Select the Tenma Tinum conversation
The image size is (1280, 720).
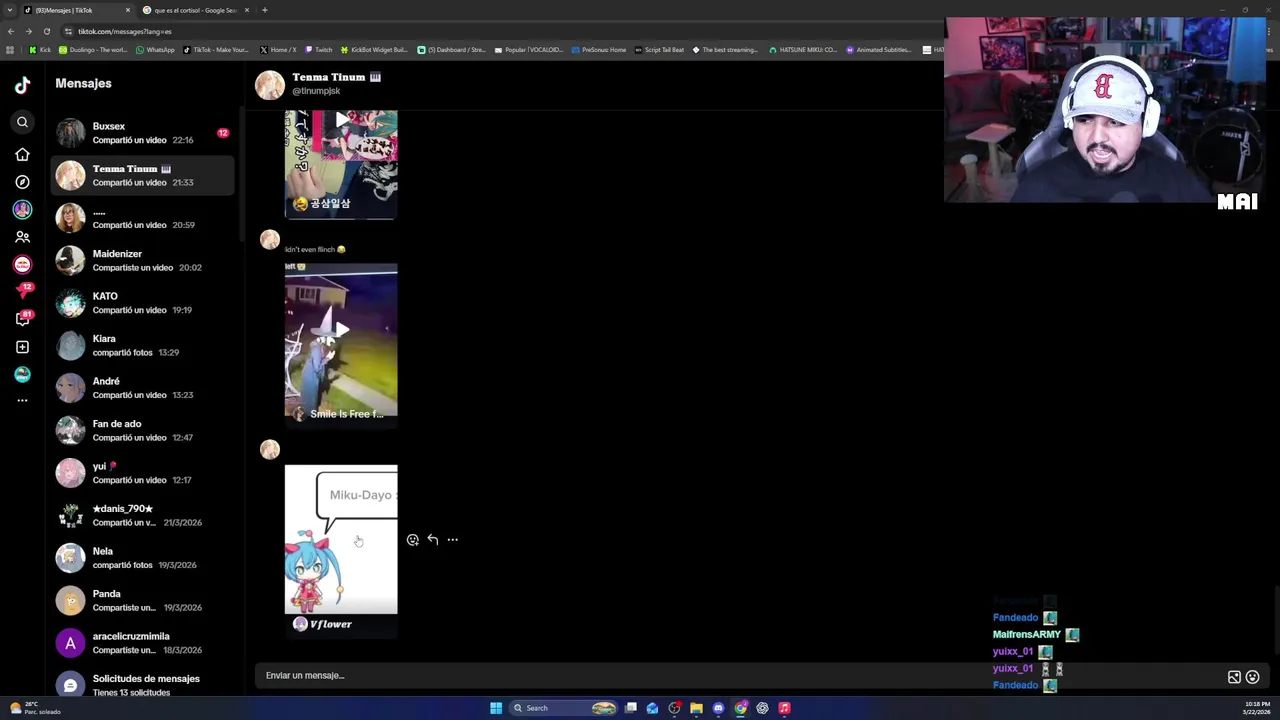point(144,175)
